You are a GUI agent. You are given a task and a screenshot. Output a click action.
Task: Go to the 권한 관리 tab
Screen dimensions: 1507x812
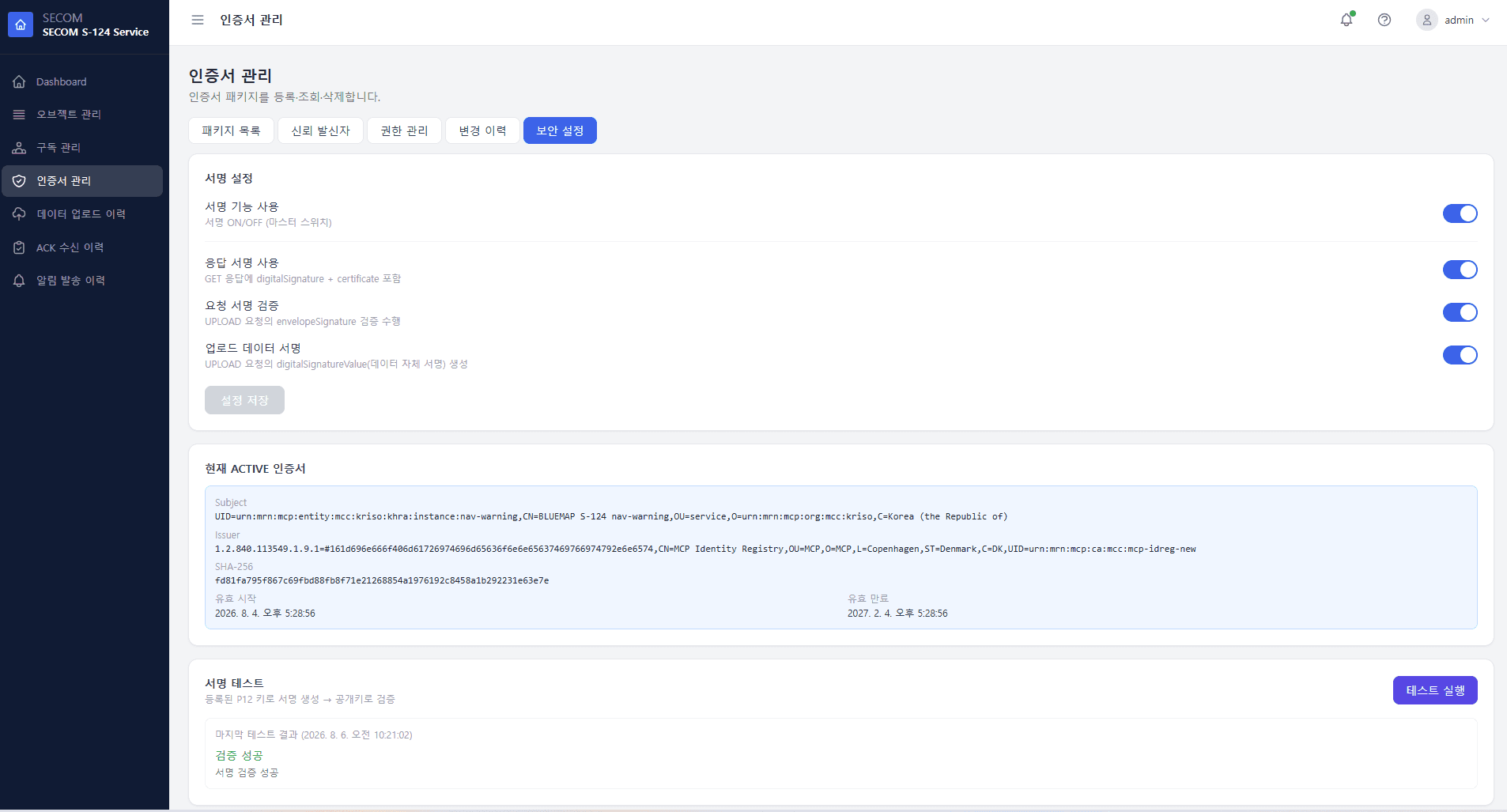pyautogui.click(x=404, y=130)
